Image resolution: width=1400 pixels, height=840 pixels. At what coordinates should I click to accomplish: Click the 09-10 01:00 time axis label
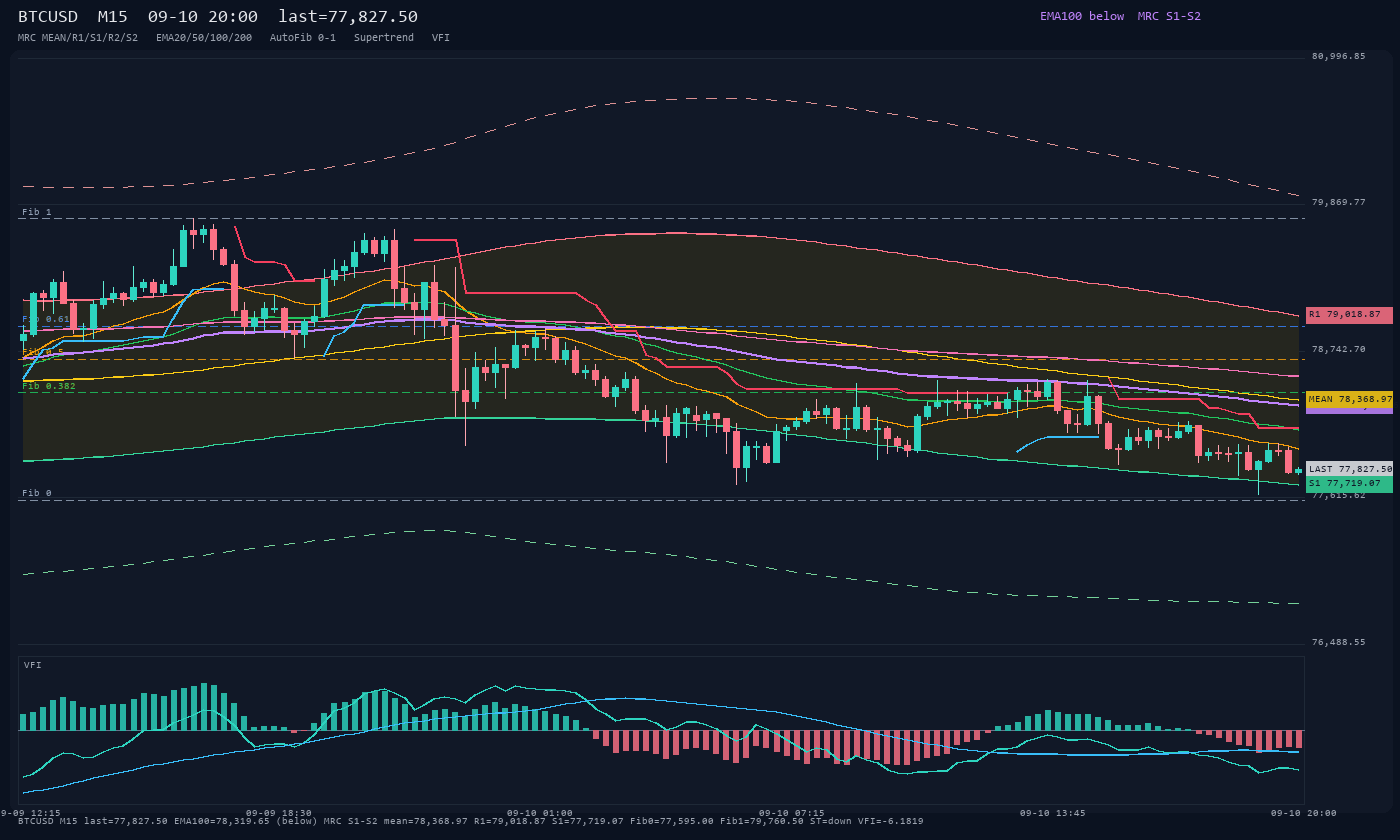coord(540,814)
